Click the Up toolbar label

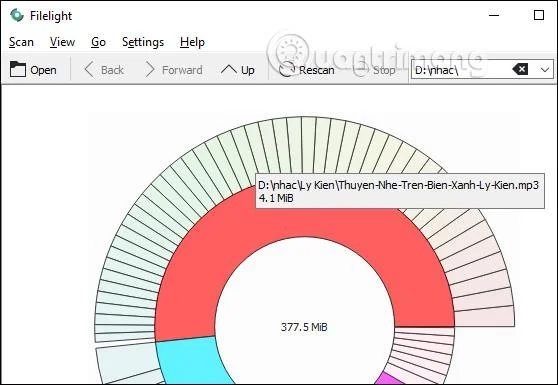pyautogui.click(x=248, y=70)
